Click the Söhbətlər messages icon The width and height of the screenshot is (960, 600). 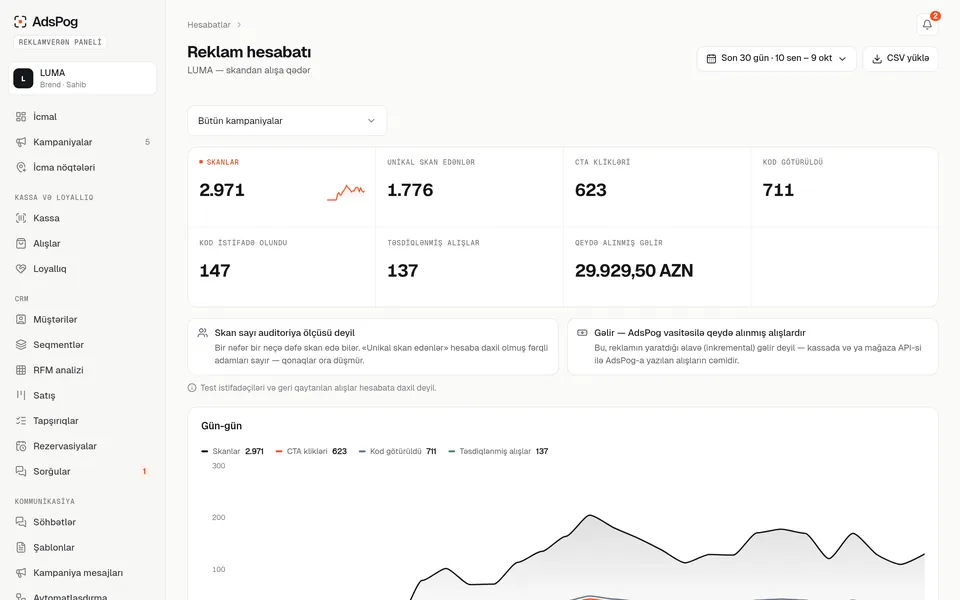[x=21, y=522]
